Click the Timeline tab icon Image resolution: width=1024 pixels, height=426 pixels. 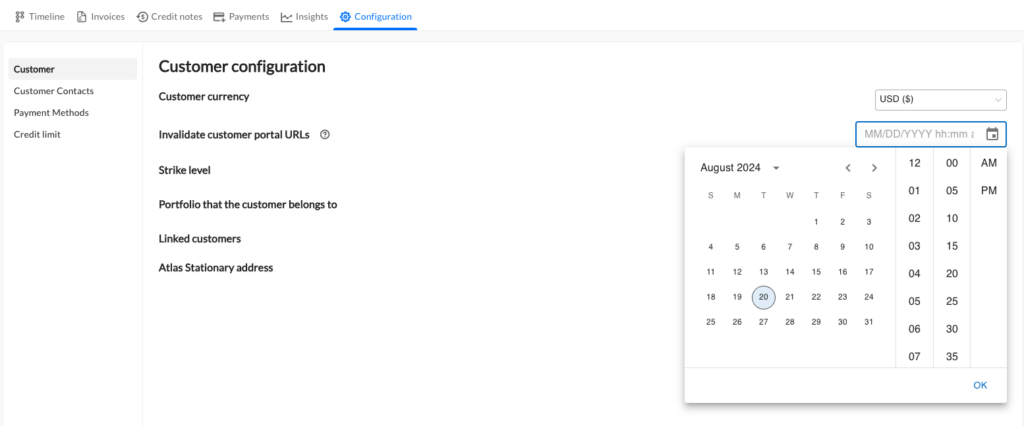coord(20,17)
